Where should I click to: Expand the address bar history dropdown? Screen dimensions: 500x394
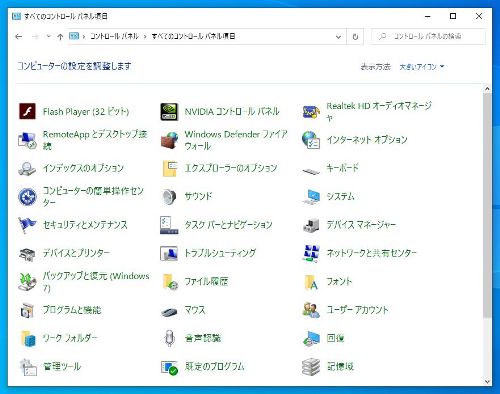click(x=338, y=37)
